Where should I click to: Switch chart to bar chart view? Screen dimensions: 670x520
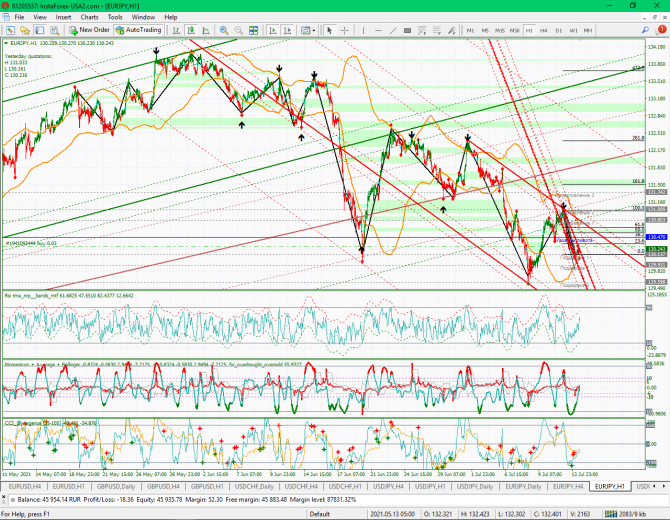(176, 30)
